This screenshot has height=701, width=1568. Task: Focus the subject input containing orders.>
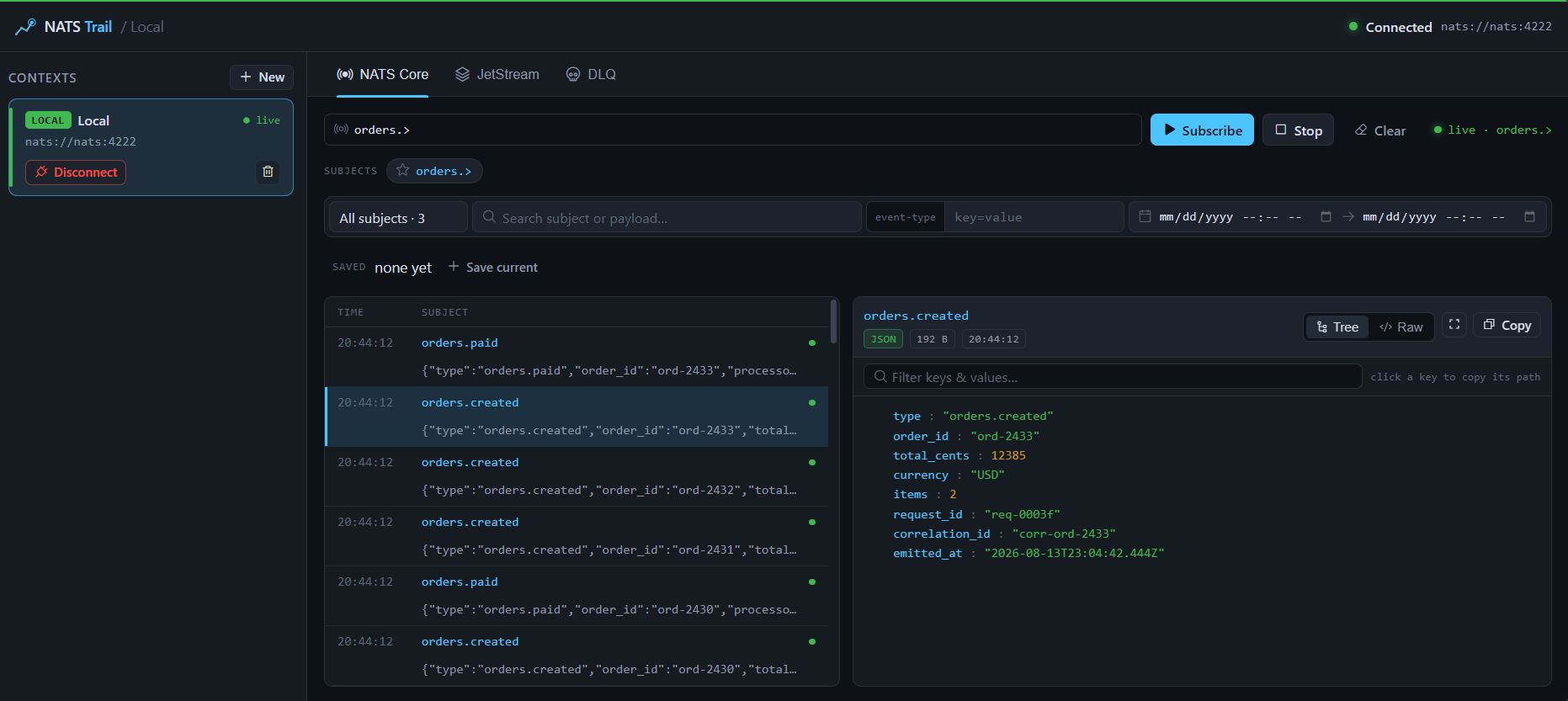(732, 130)
